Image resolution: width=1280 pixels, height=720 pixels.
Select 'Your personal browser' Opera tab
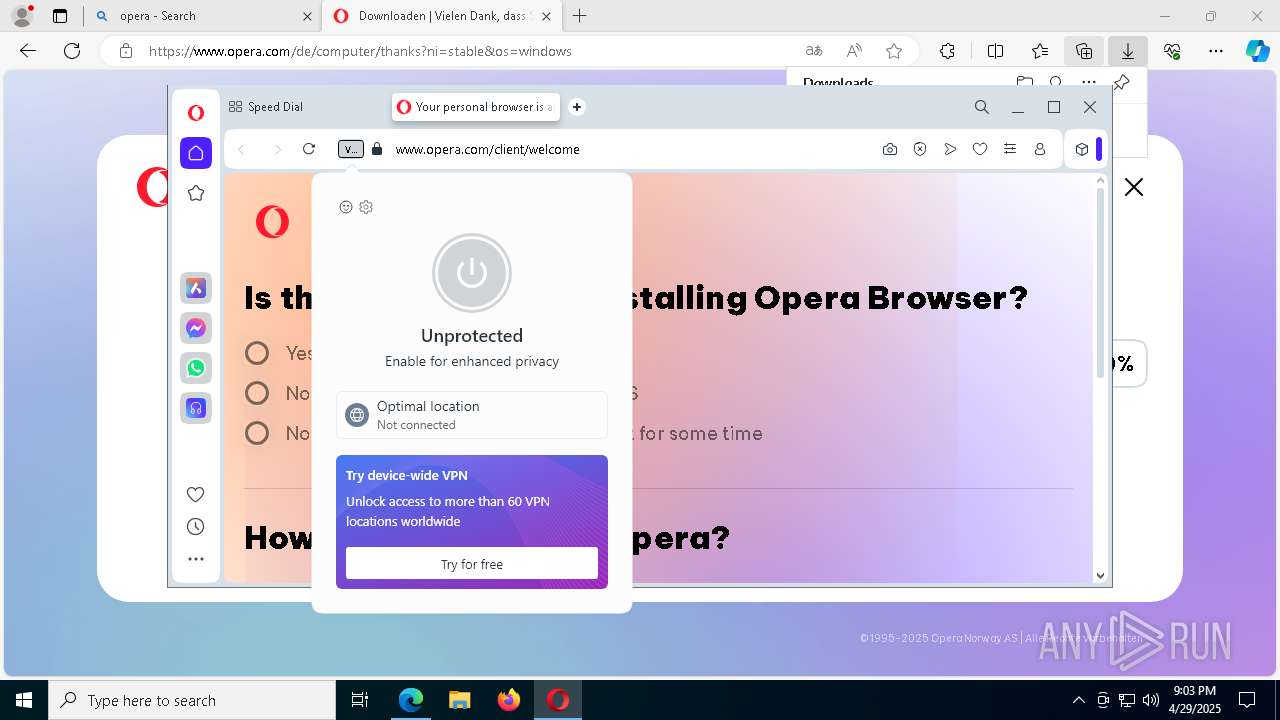point(475,107)
